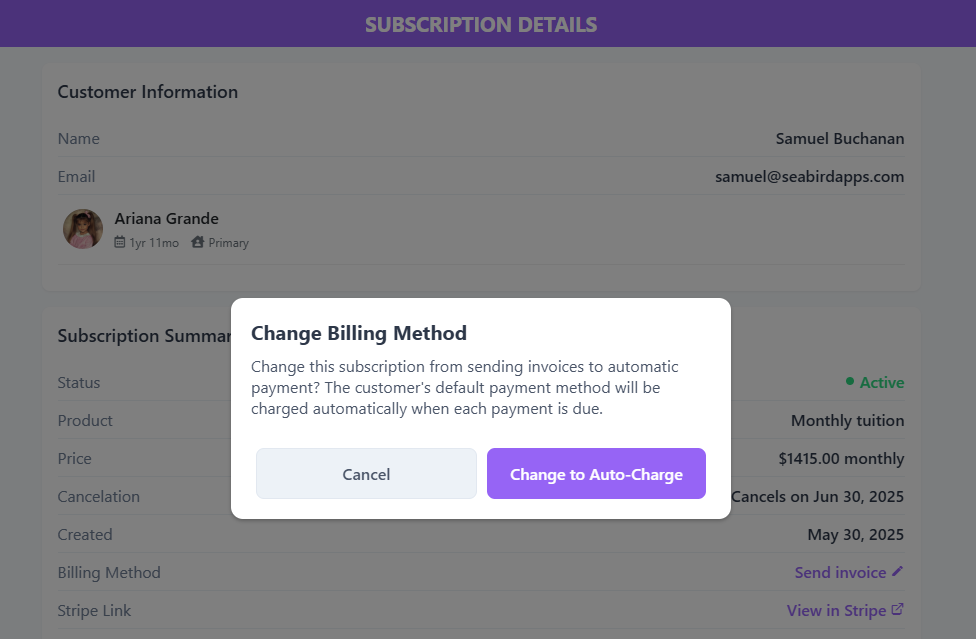Click Ariana Grande's profile photo

pyautogui.click(x=83, y=229)
